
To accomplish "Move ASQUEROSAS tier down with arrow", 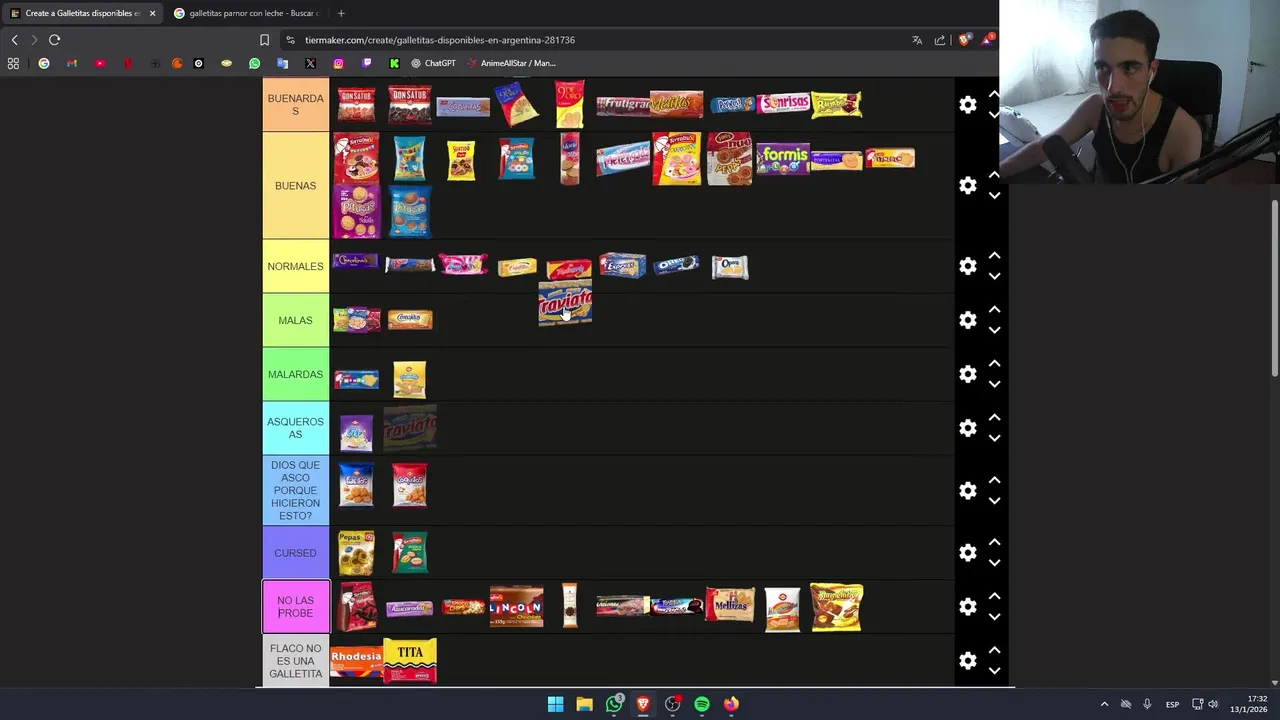I will [x=994, y=439].
